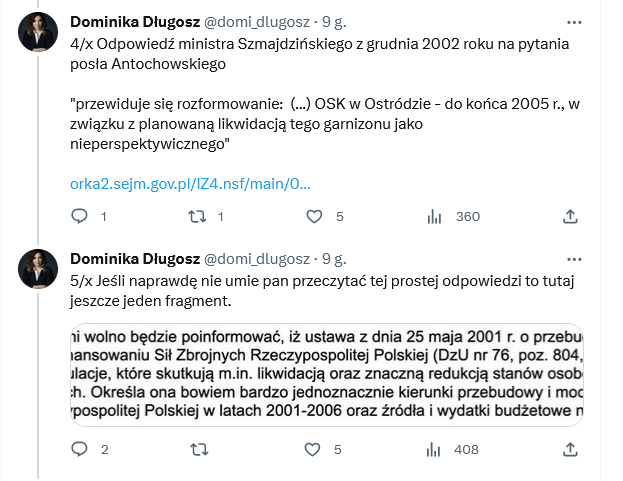Open the attached document image in the 5/x tweet
The height and width of the screenshot is (481, 623).
tap(326, 374)
